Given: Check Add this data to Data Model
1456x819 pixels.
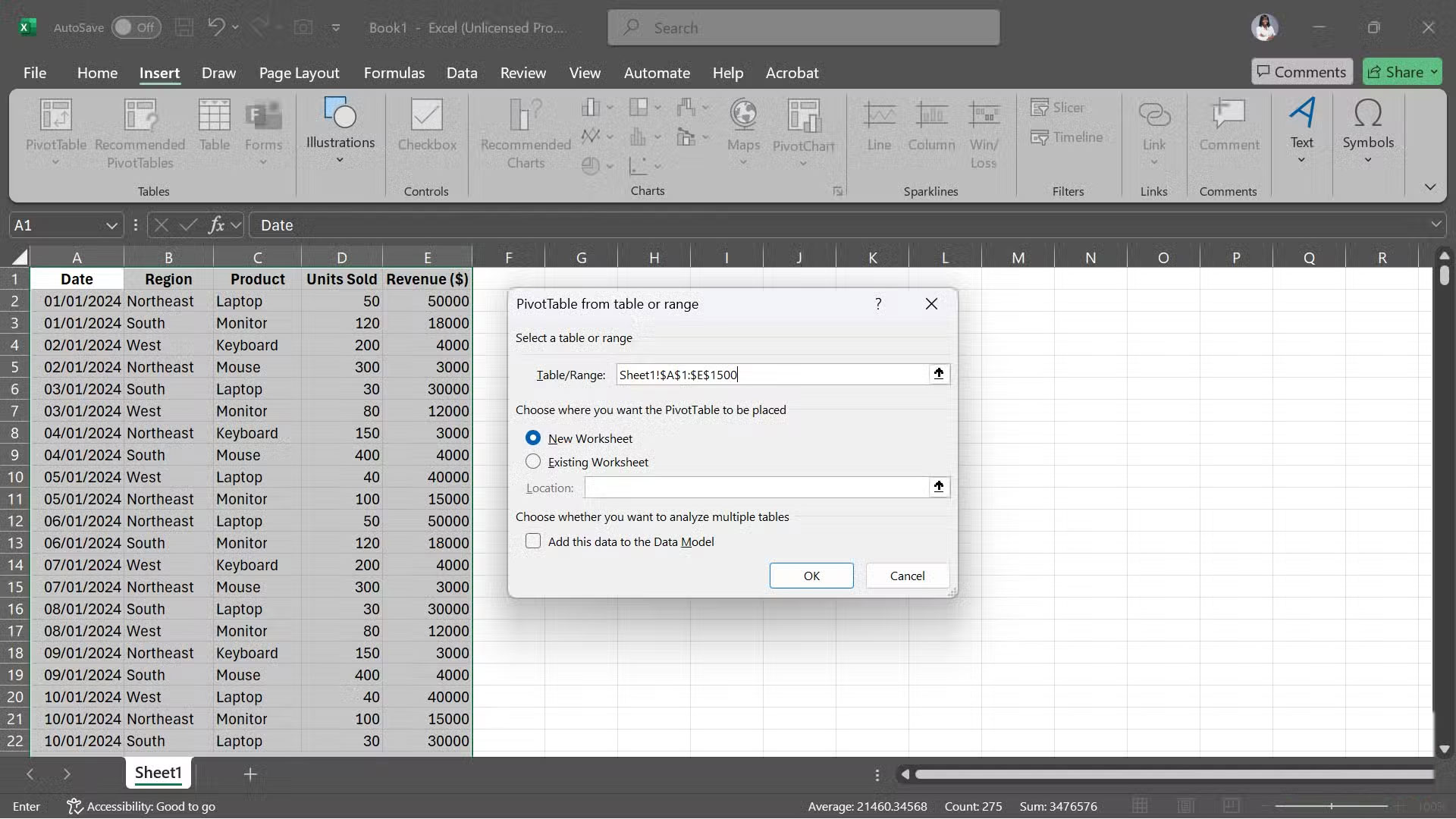Looking at the screenshot, I should pyautogui.click(x=533, y=541).
